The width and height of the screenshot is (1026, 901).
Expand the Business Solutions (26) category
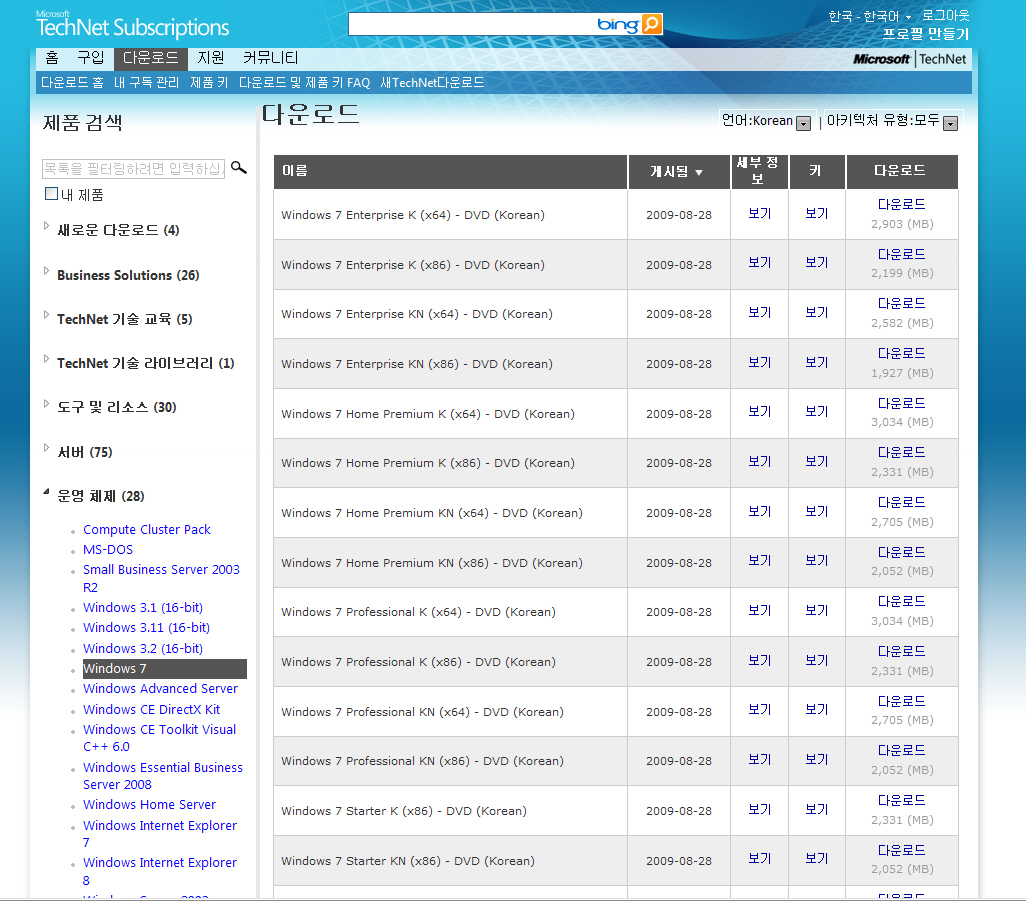click(46, 271)
